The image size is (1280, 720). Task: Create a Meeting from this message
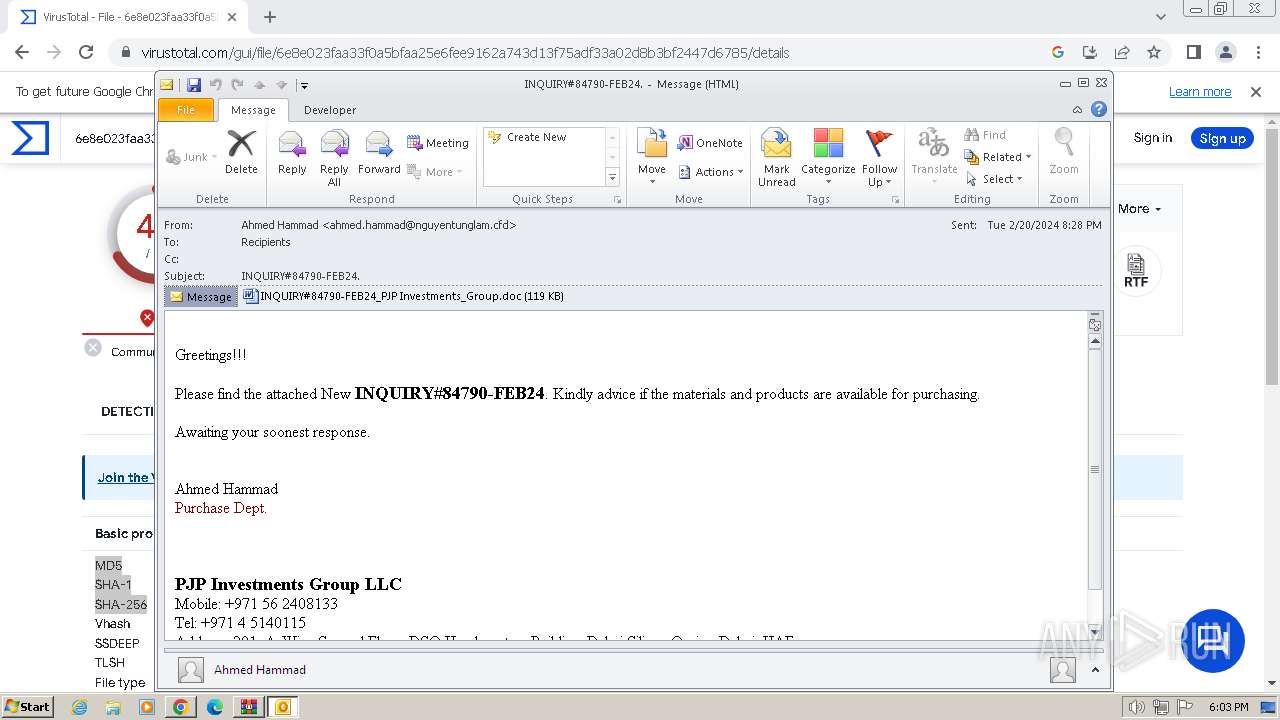438,143
